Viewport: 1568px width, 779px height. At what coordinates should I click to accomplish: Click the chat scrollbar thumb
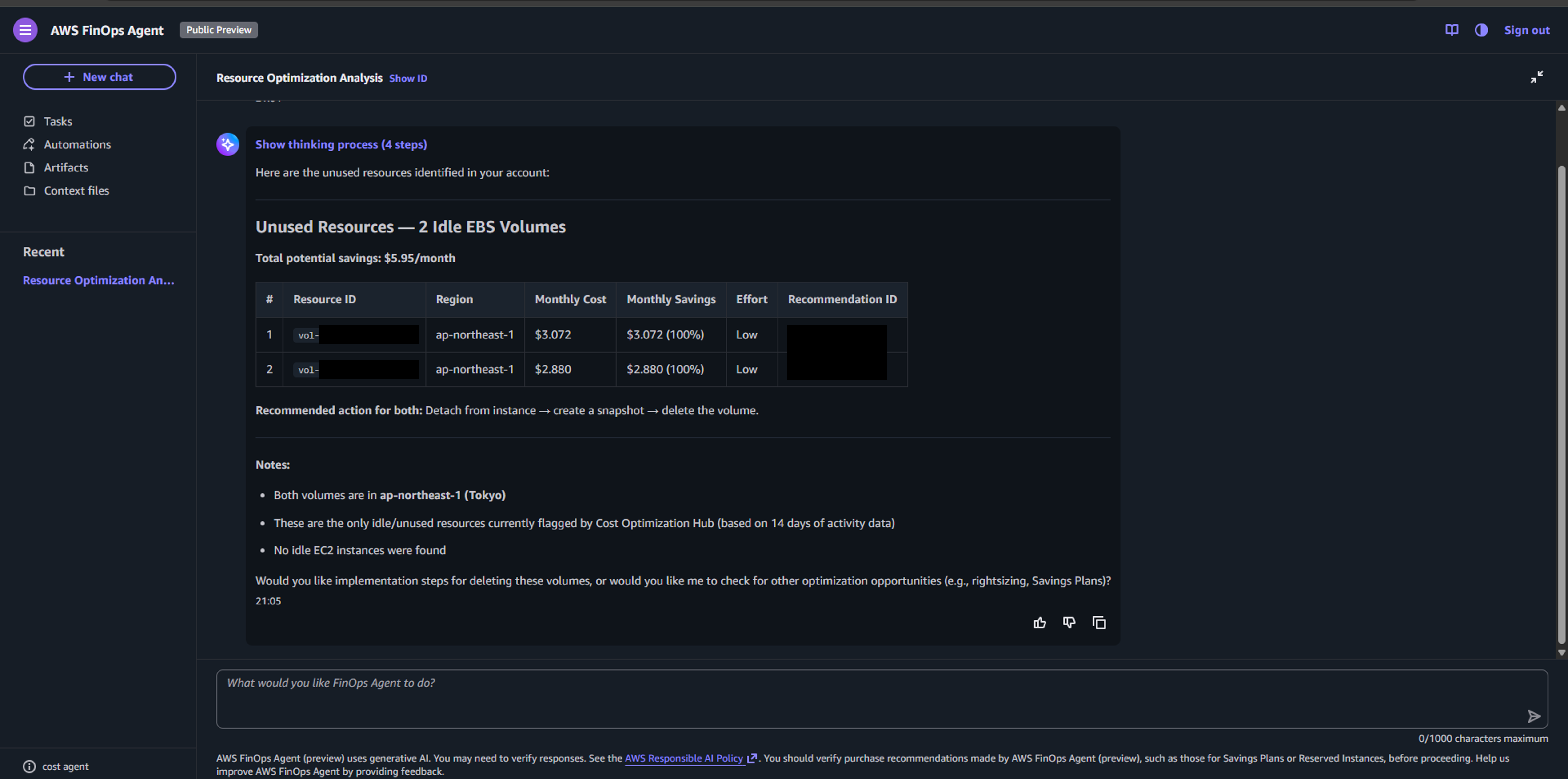1561,405
